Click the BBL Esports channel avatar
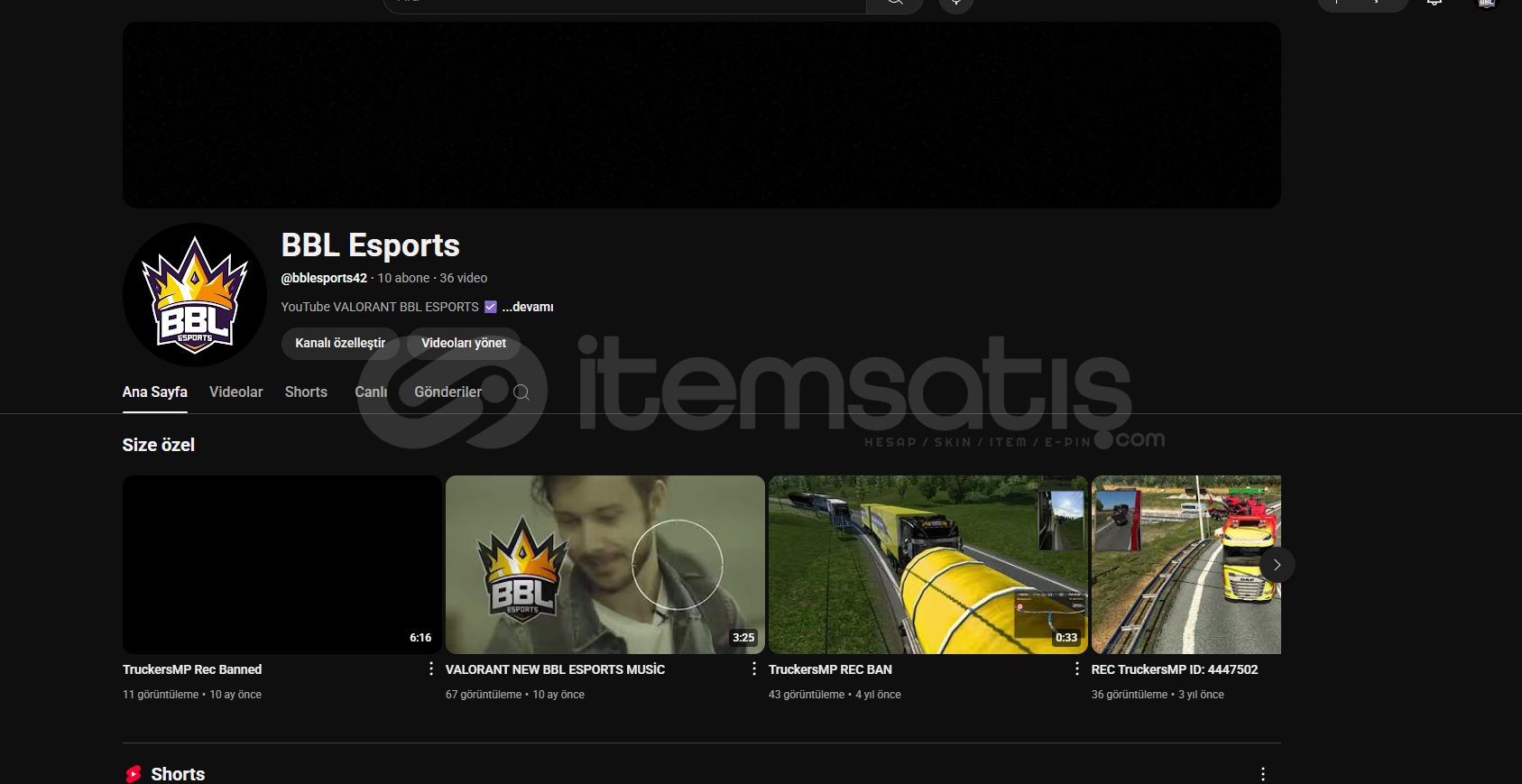This screenshot has height=784, width=1522. 194,295
